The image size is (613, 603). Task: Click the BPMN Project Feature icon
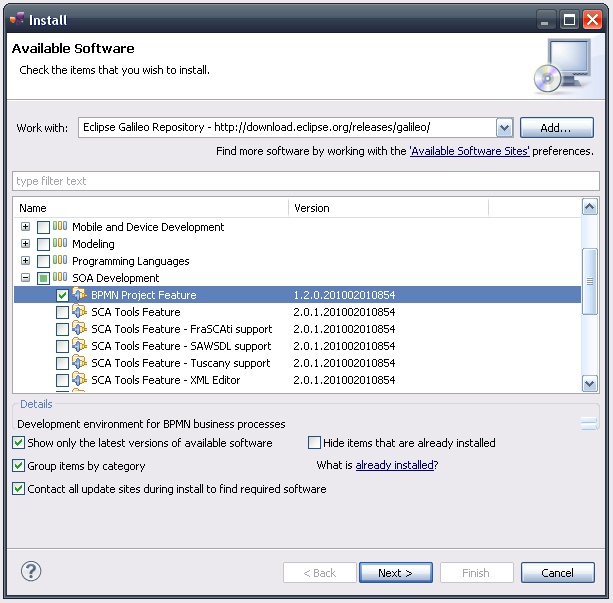pos(80,295)
